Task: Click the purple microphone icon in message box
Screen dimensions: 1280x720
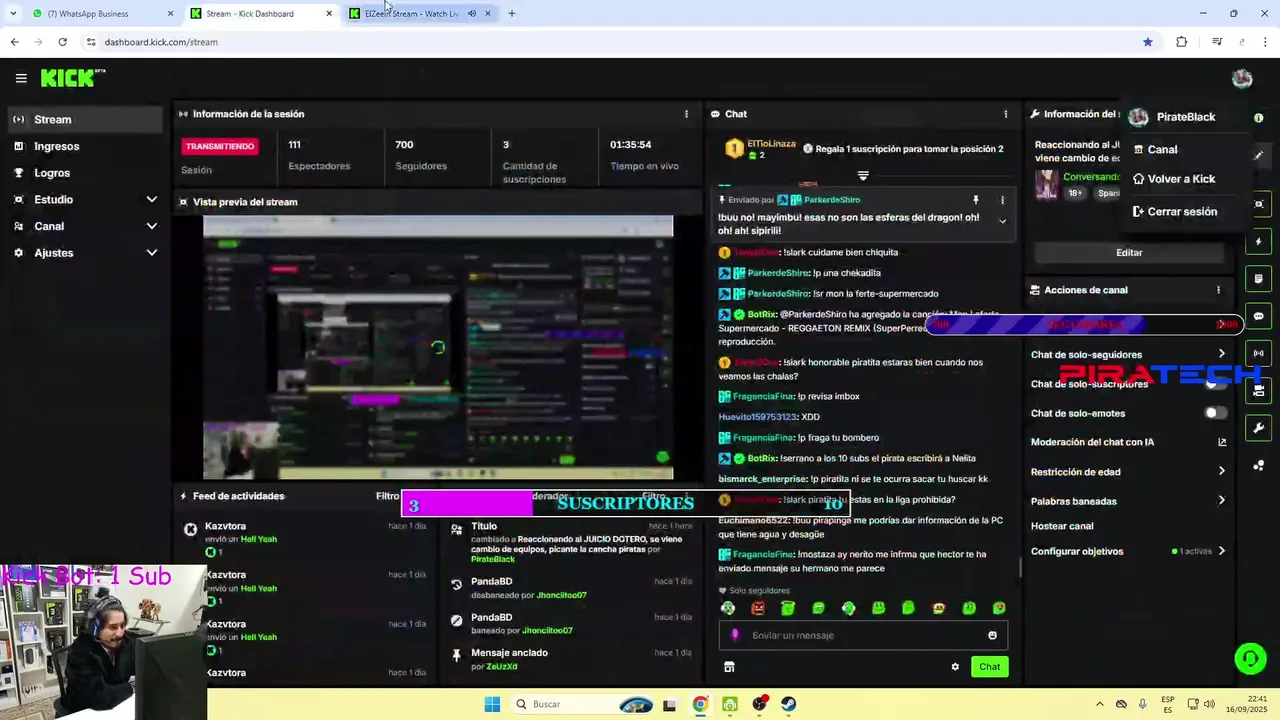Action: [x=735, y=635]
